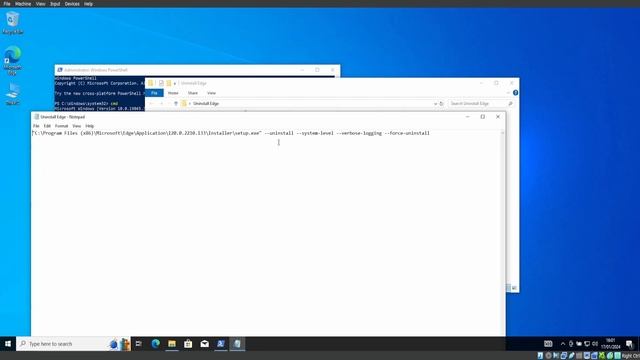
Task: Open the touch keyboard tray icon
Action: point(548,344)
